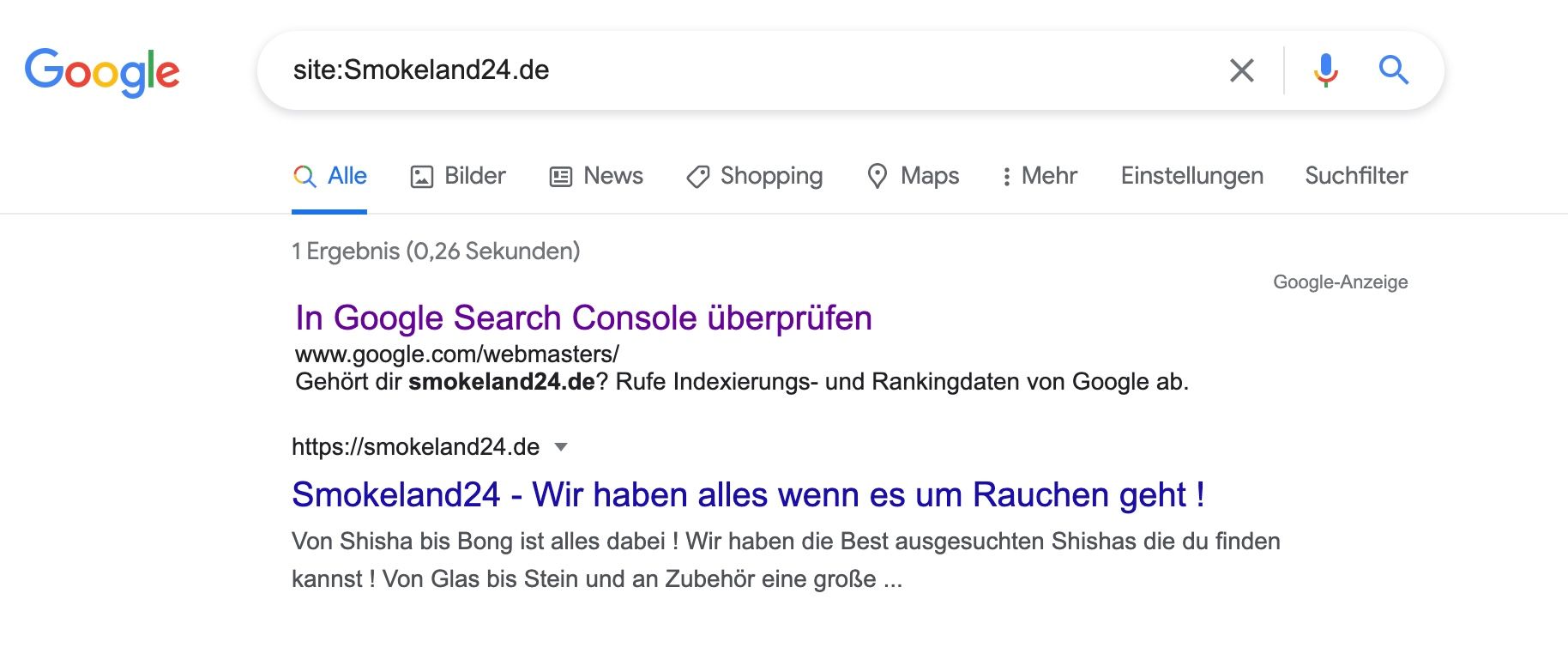Select the Alle results tab
1568x666 pixels.
tap(329, 176)
